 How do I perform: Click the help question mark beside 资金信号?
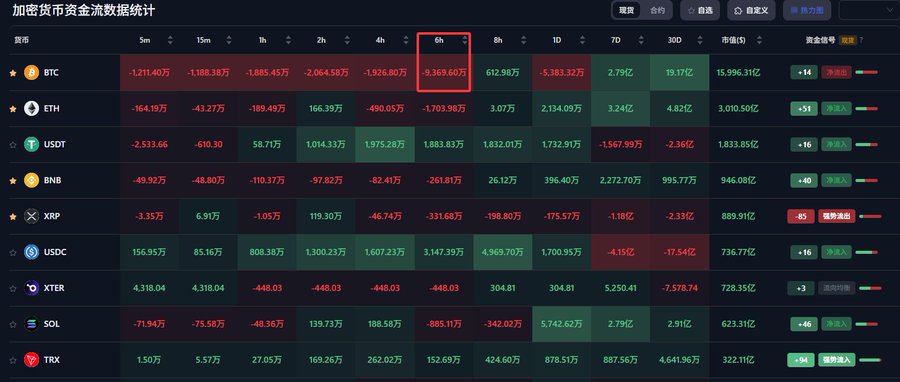pos(861,40)
